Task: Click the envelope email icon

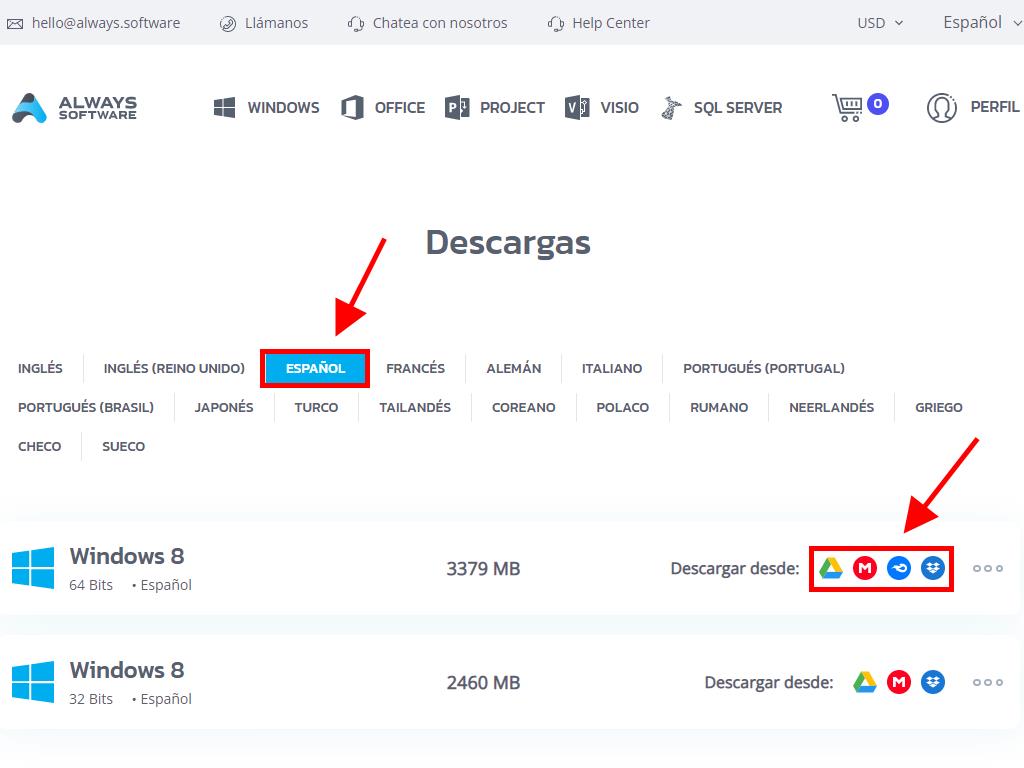Action: (15, 24)
